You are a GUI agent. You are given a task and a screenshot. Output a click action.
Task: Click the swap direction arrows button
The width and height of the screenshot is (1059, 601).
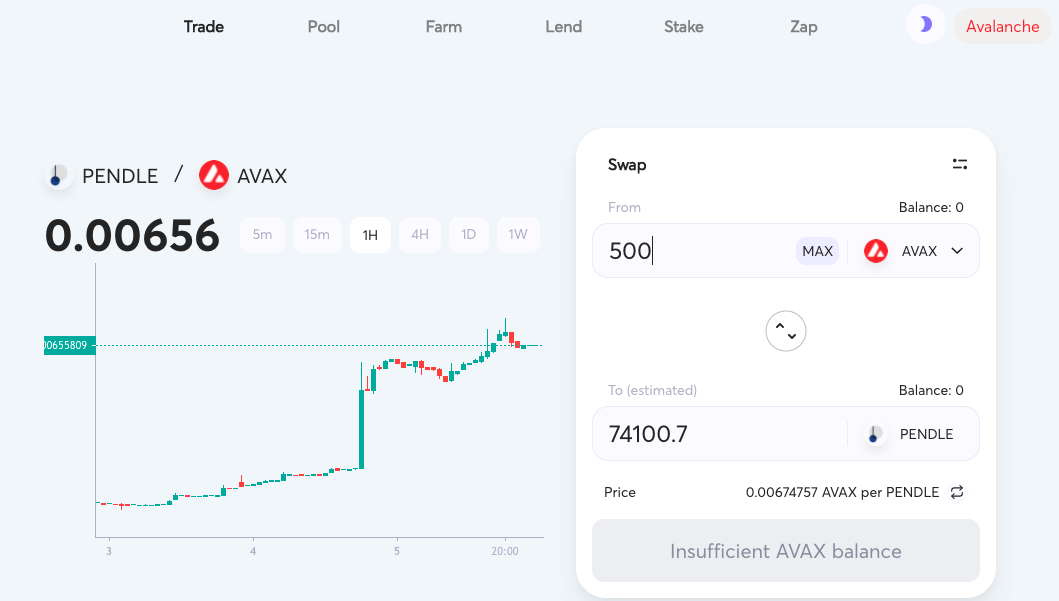coord(785,331)
